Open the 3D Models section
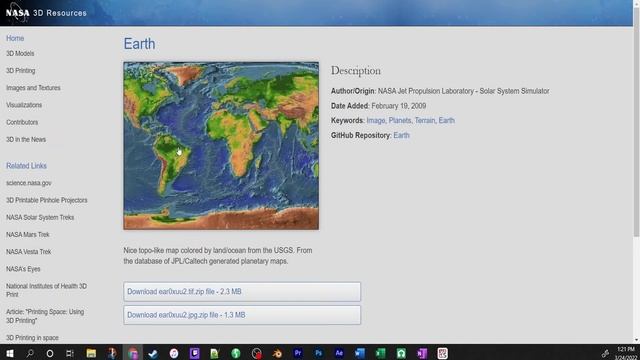 coord(20,53)
